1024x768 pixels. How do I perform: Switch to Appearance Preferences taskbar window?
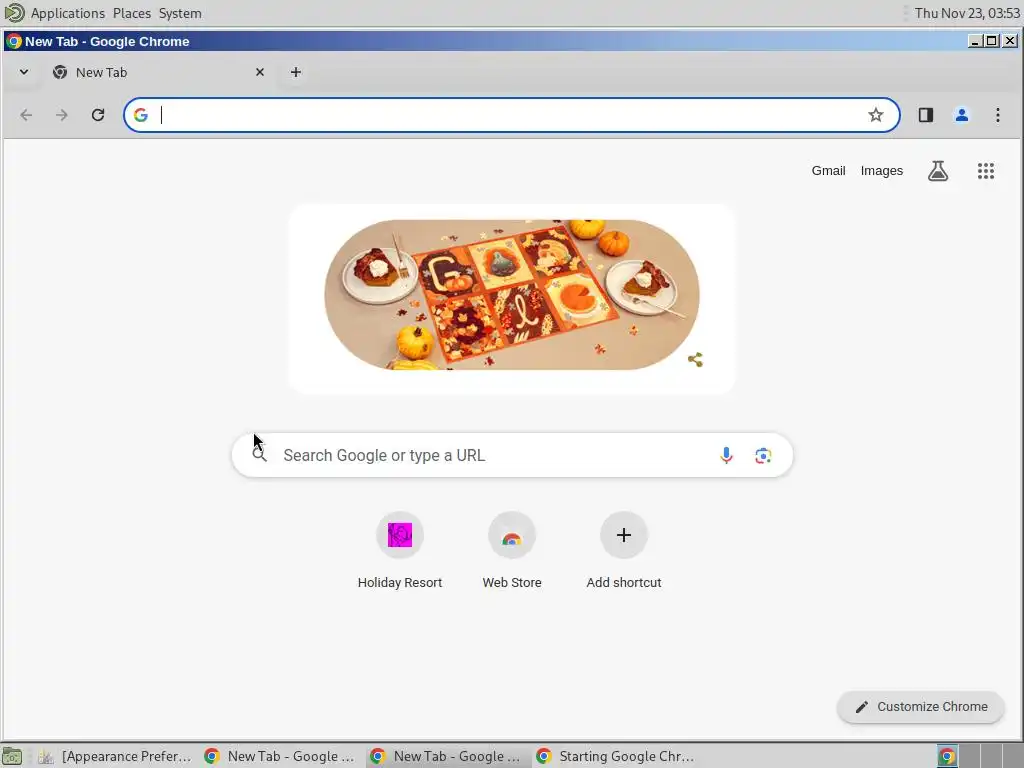(115, 756)
